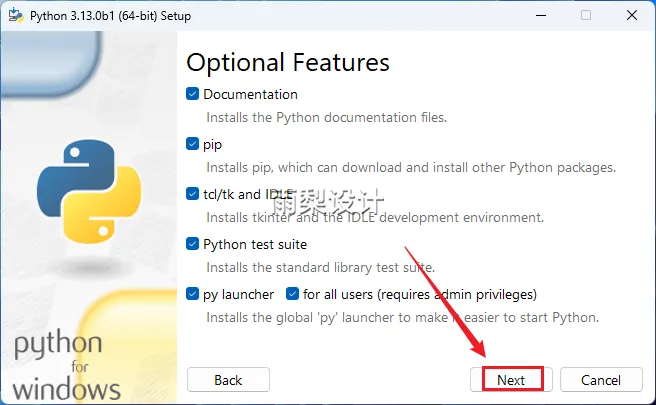Screen dimensions: 656x405
Task: Go Back to the previous setup page
Action: 228,379
